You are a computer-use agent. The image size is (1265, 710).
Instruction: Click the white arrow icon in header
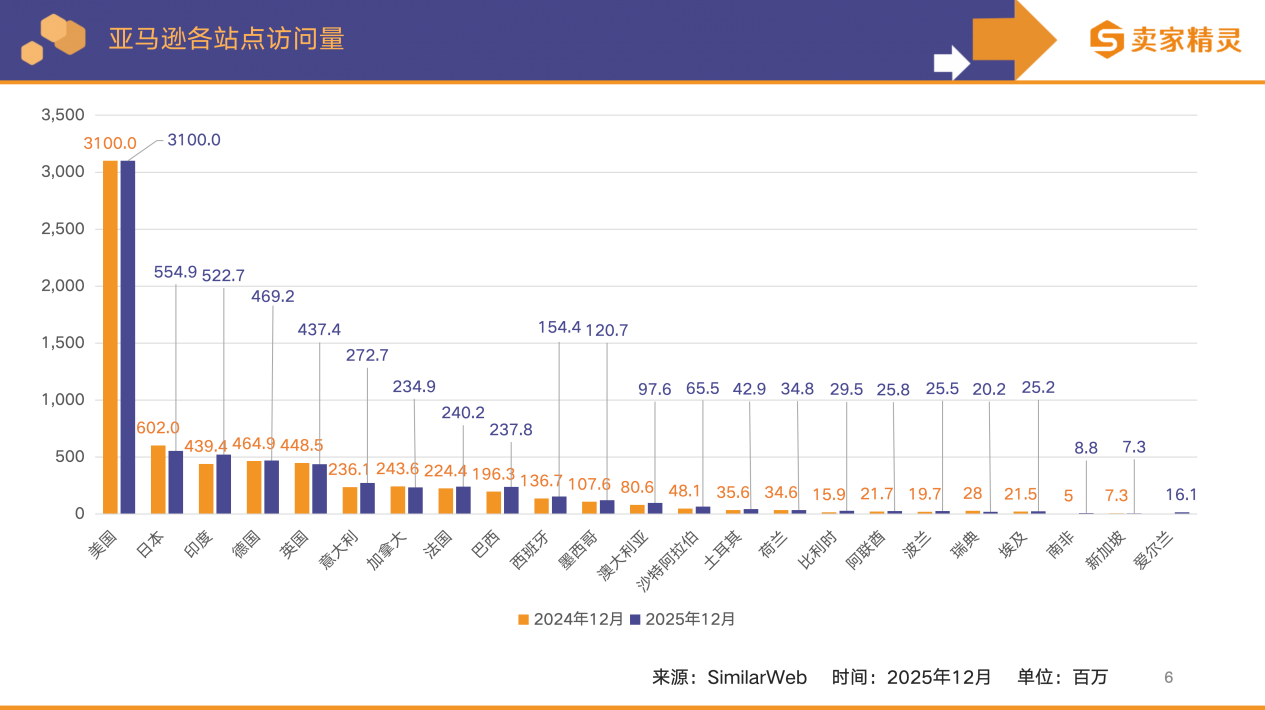pyautogui.click(x=950, y=62)
